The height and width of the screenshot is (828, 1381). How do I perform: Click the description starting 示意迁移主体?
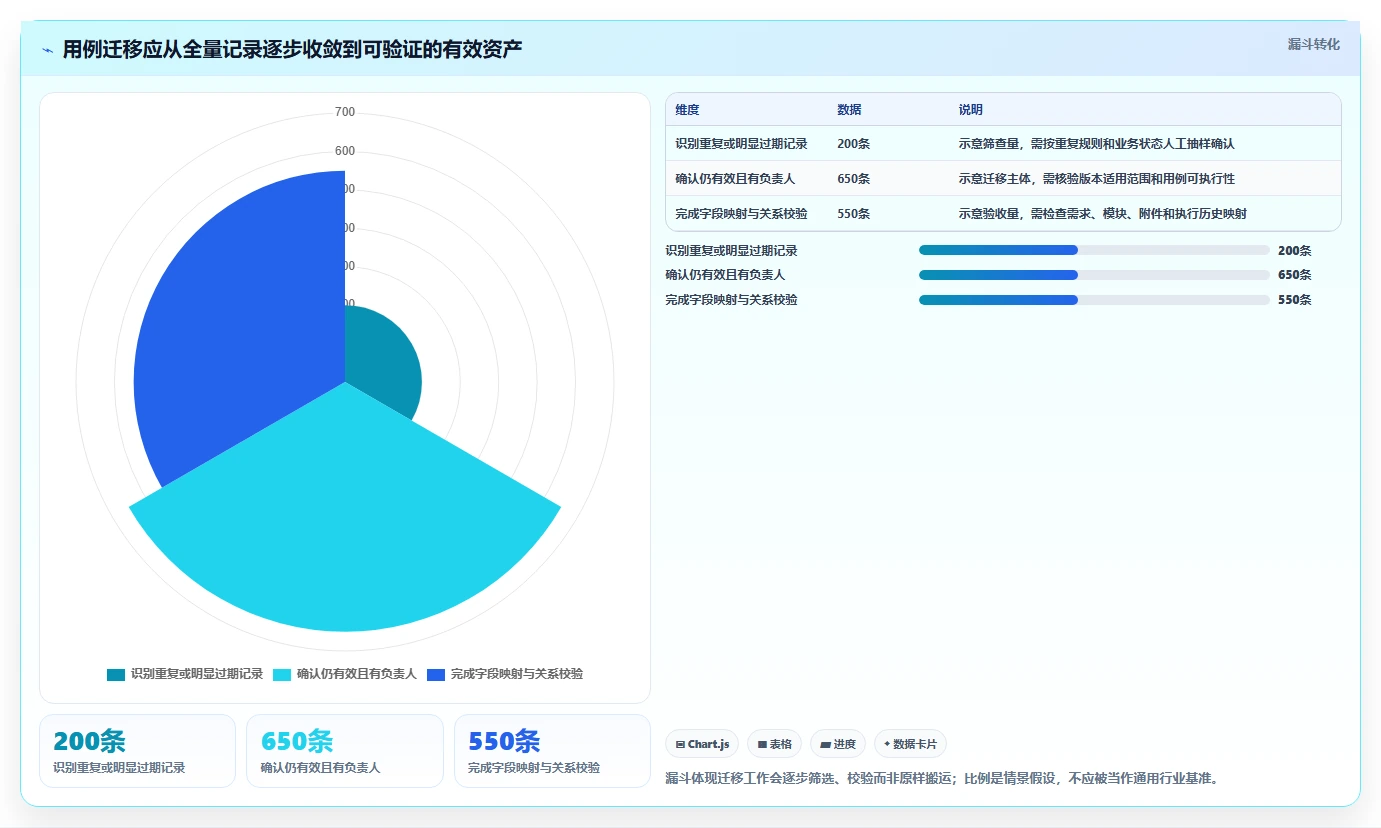(x=1096, y=179)
